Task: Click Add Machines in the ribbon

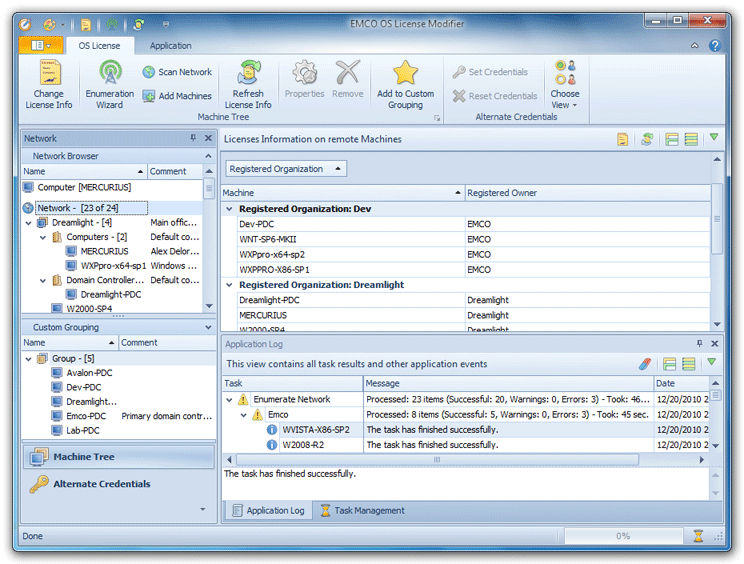Action: [x=177, y=96]
